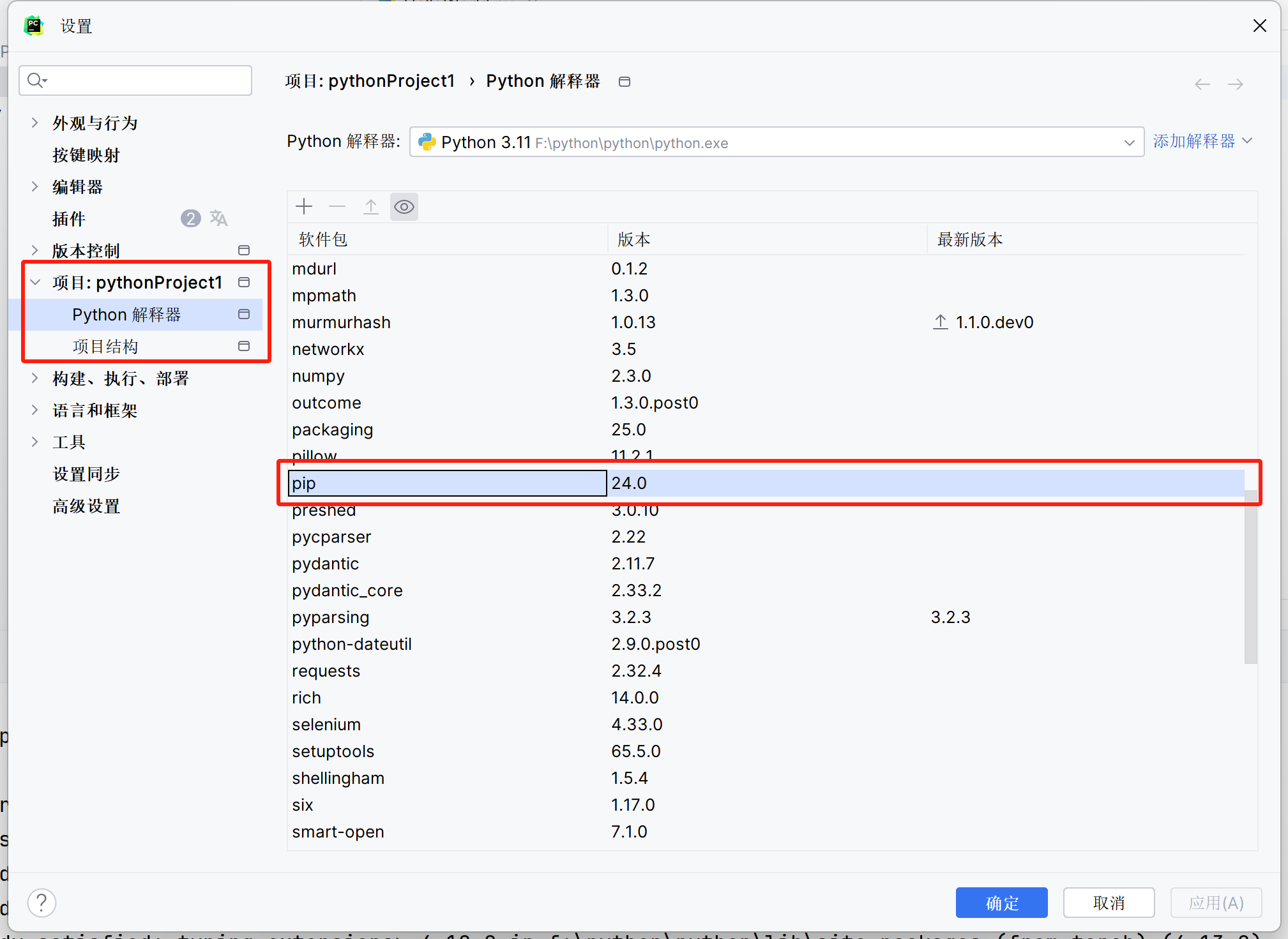The width and height of the screenshot is (1288, 939).
Task: Select the python-dateutil package row
Action: point(766,643)
